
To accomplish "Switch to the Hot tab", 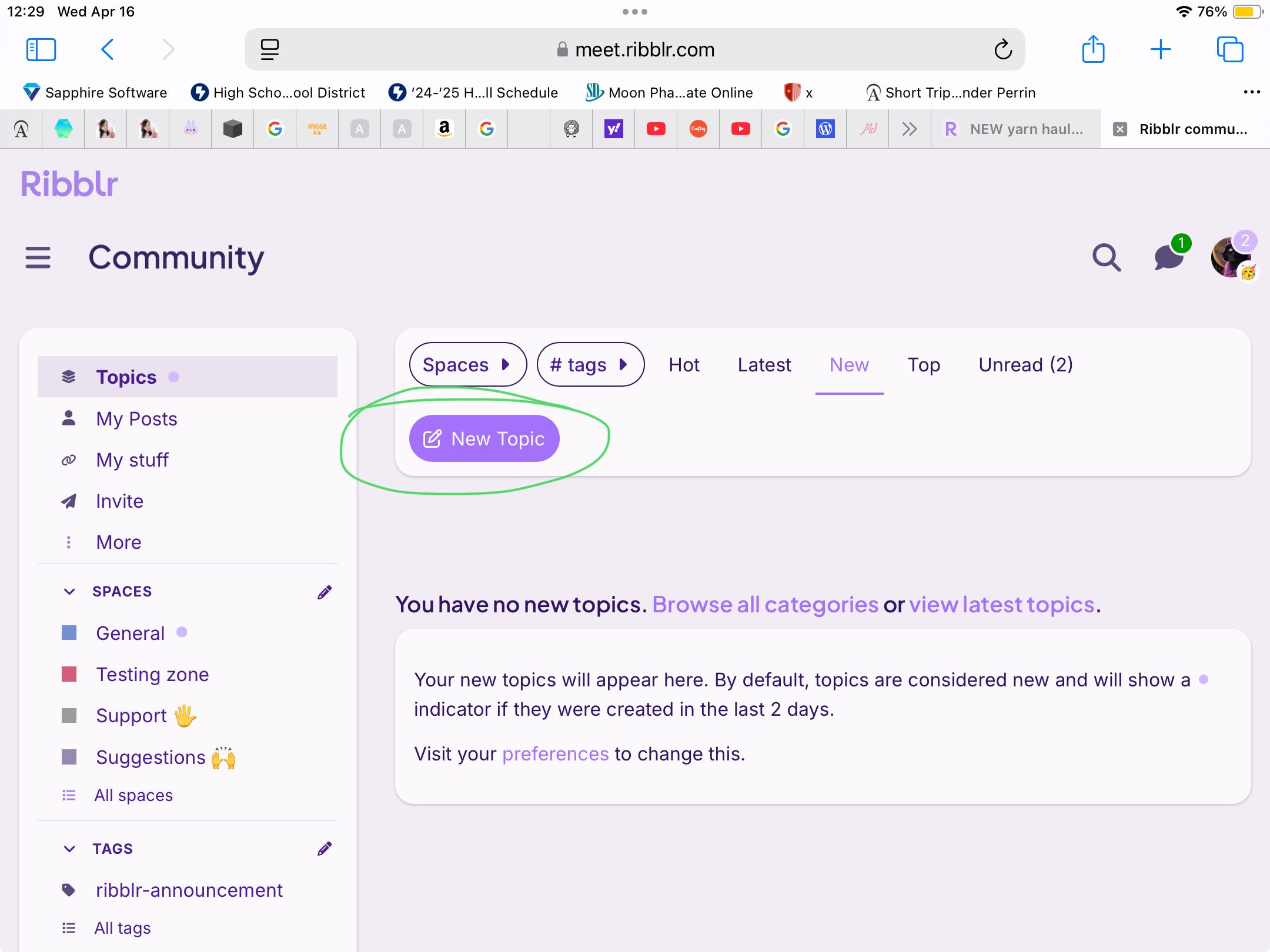I will (x=684, y=364).
